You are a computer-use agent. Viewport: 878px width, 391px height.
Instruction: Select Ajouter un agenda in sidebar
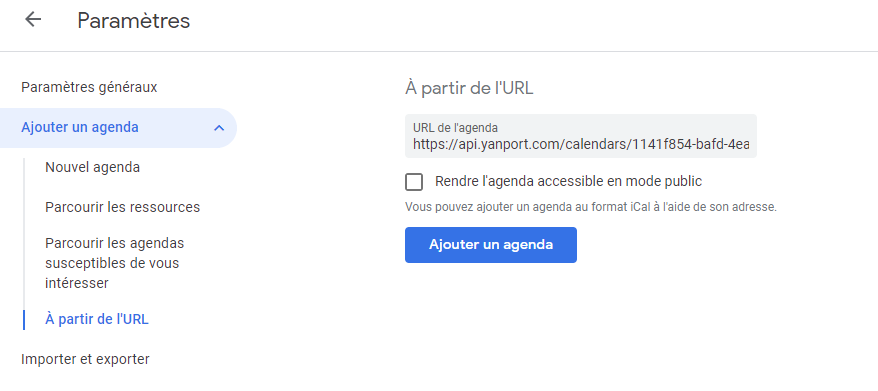118,128
